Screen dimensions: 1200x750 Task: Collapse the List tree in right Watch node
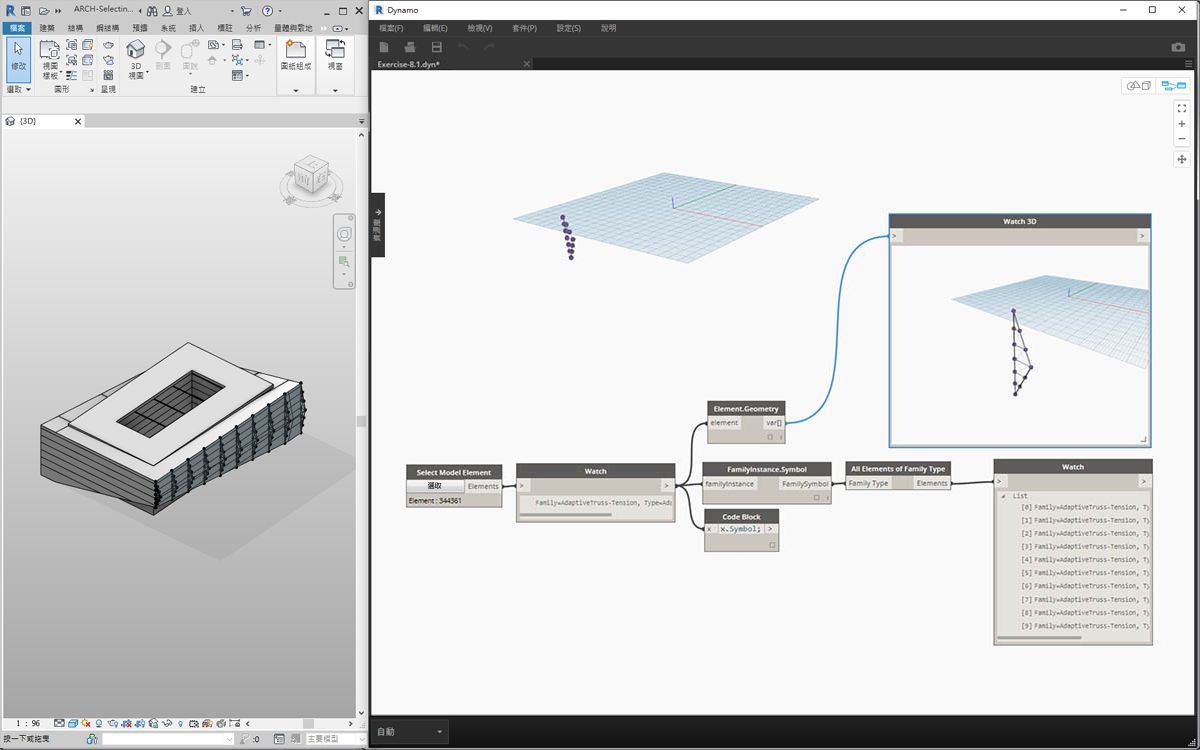click(1003, 496)
